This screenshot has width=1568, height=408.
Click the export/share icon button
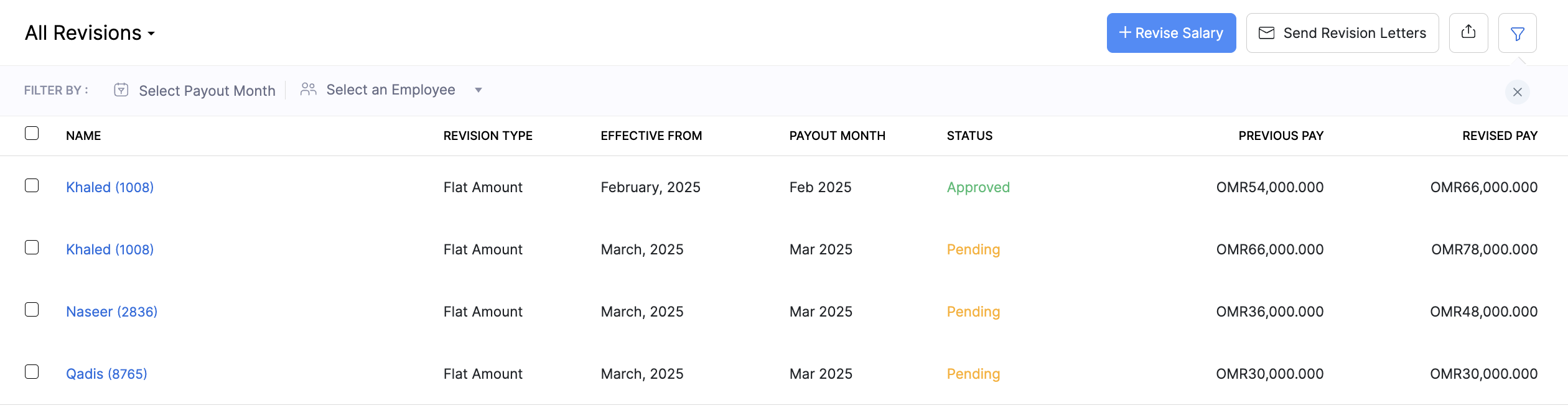1468,32
